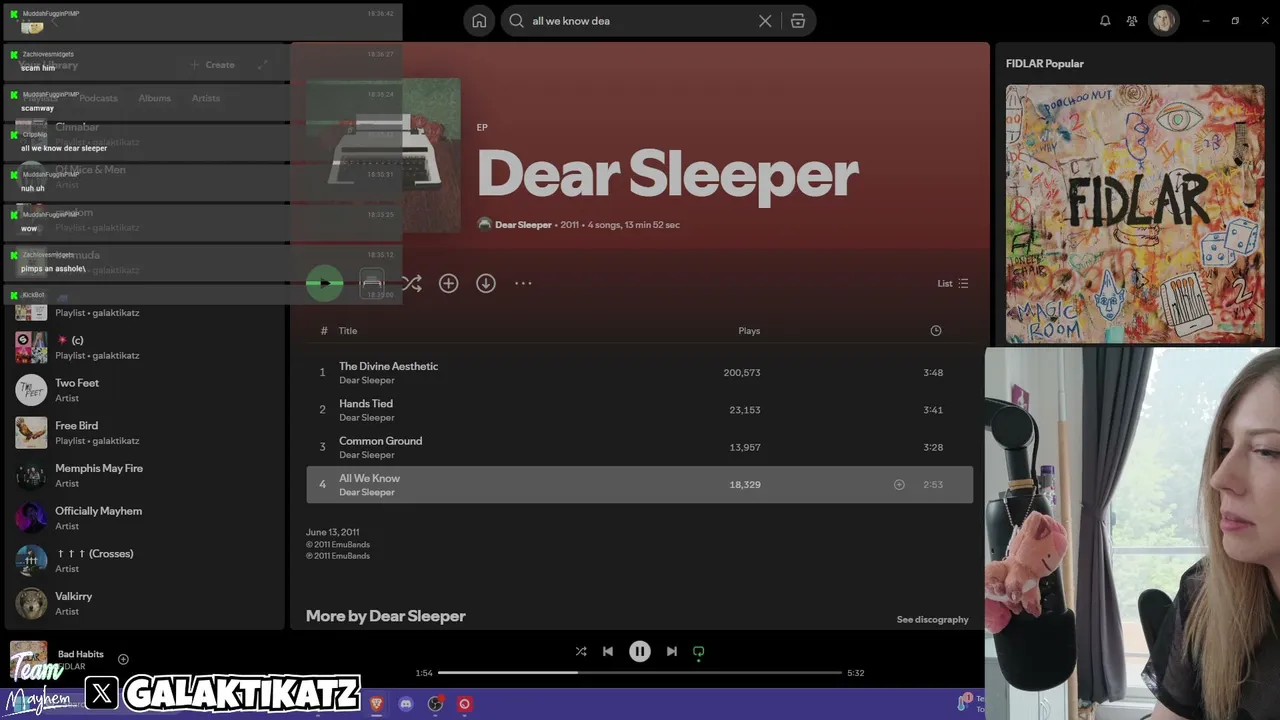This screenshot has width=1280, height=720.
Task: Toggle shuffle in the player bar
Action: [x=581, y=652]
